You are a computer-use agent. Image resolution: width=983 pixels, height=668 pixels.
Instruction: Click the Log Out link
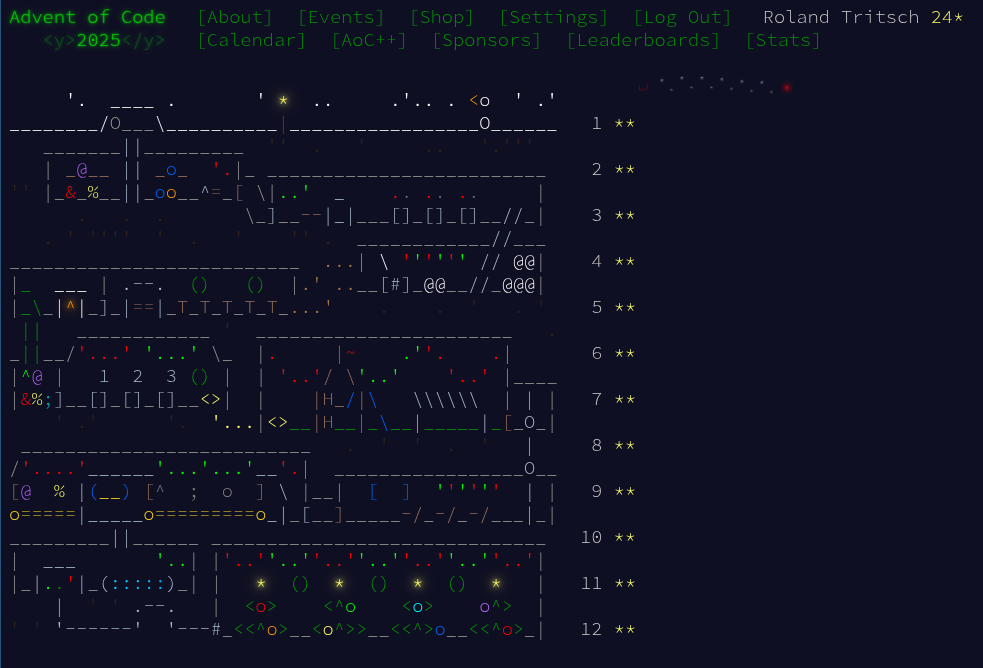coord(683,17)
